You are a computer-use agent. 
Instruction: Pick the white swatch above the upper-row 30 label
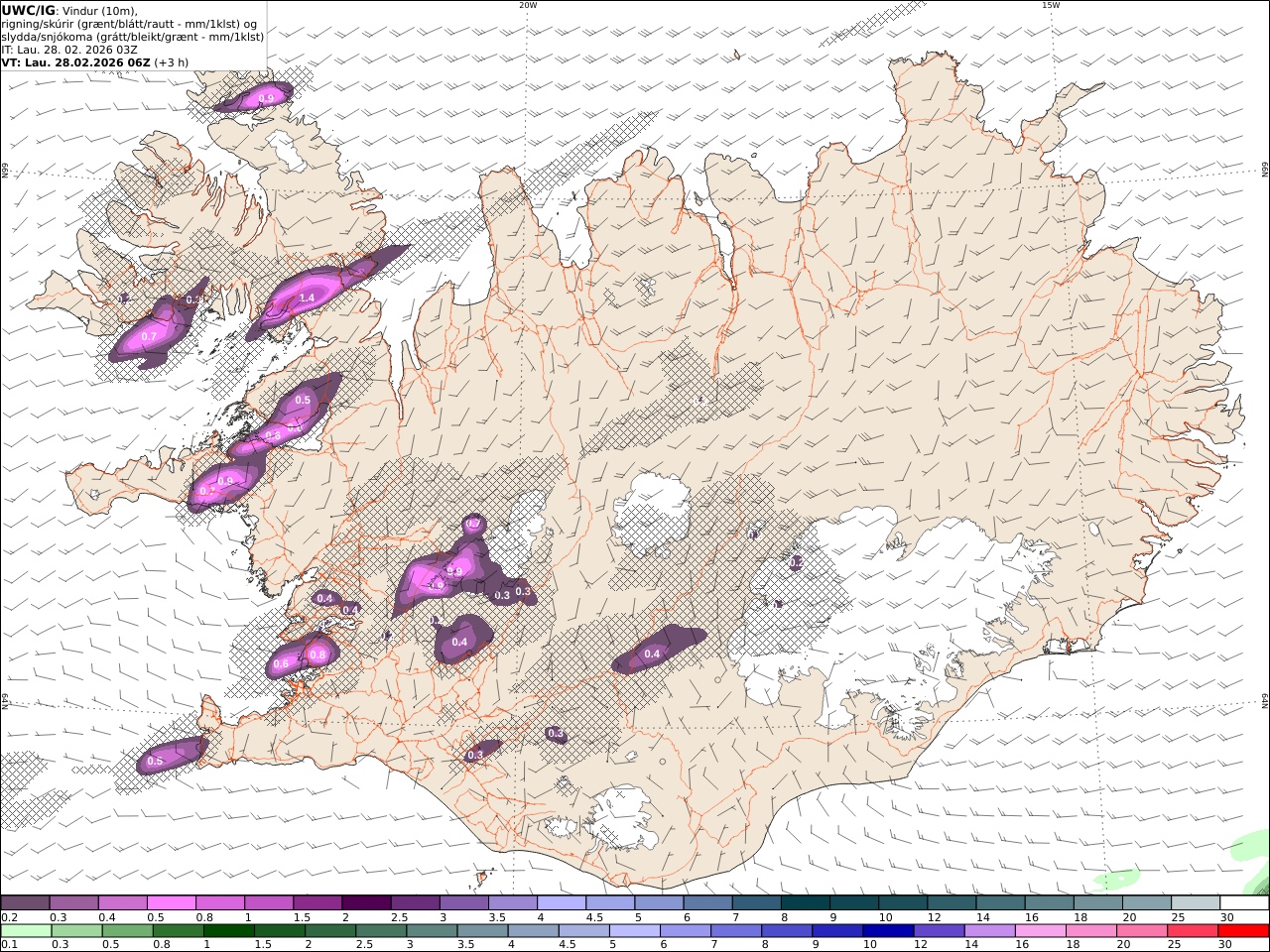1244,902
